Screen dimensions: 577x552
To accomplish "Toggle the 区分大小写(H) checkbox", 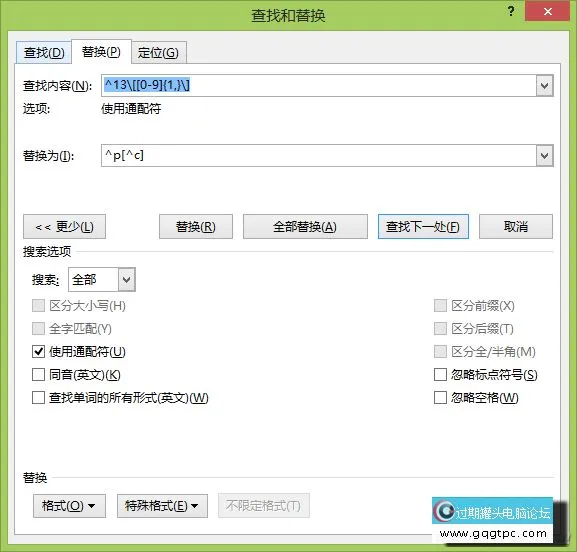I will [x=38, y=305].
